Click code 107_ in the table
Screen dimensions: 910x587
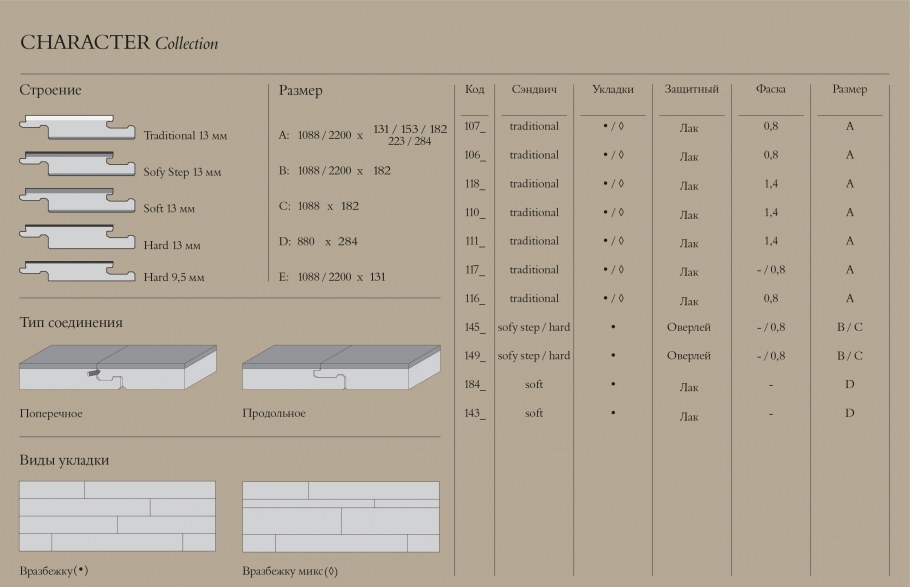pyautogui.click(x=475, y=127)
